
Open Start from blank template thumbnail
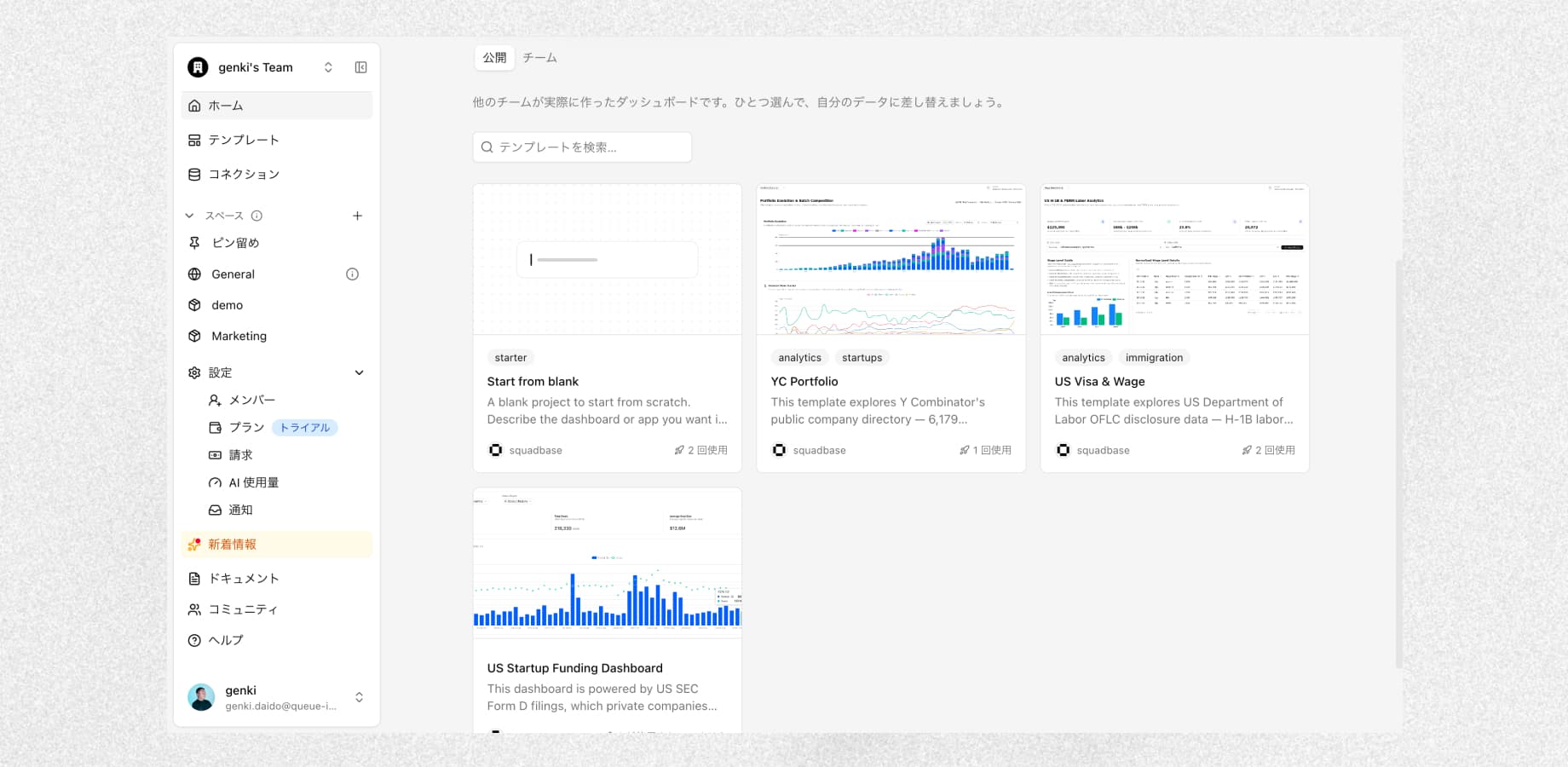(x=608, y=259)
